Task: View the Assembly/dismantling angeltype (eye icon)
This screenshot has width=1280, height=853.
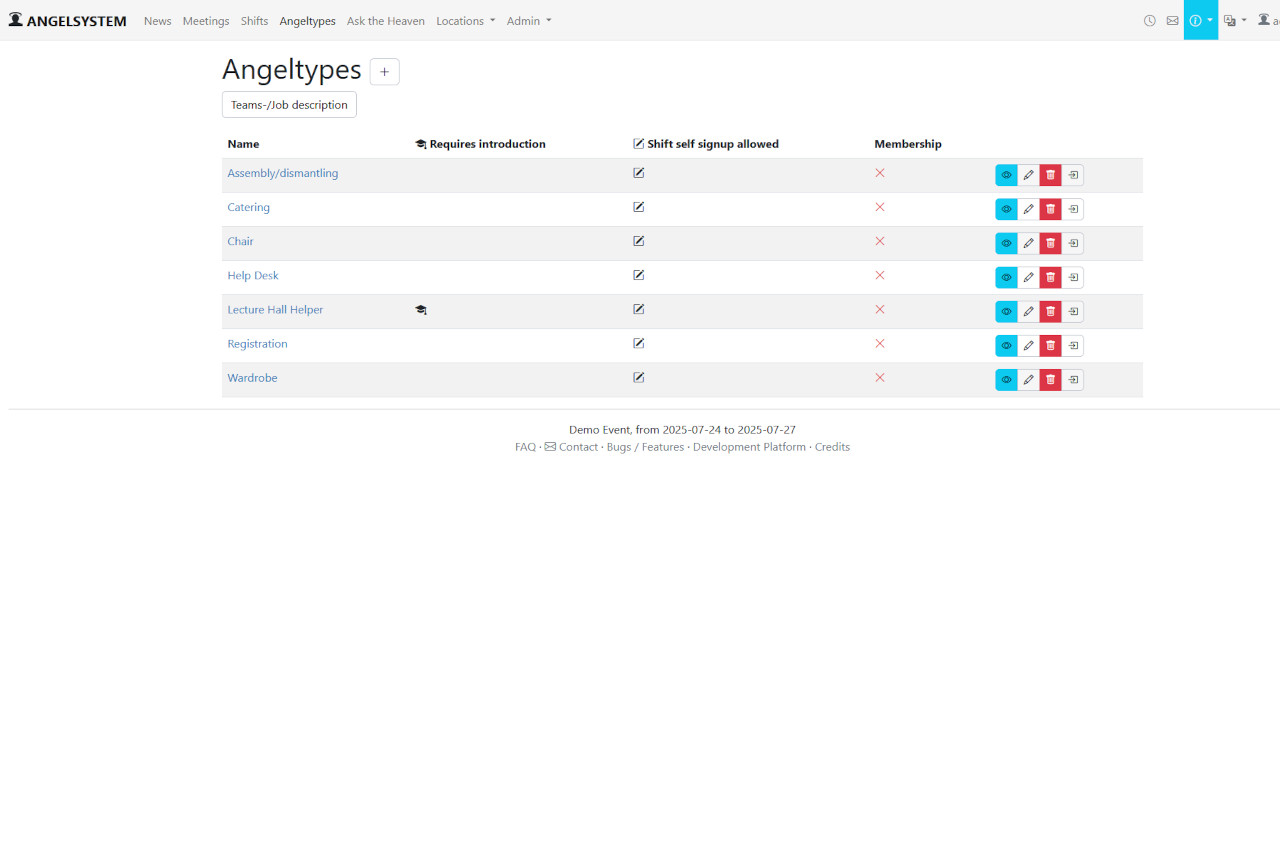Action: 1006,175
